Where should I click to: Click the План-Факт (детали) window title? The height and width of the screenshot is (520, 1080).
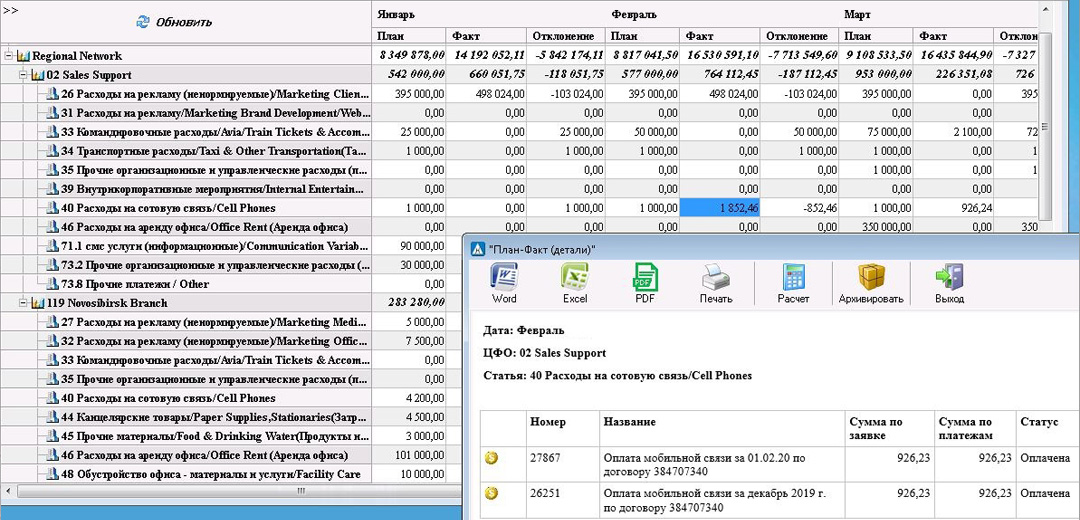pos(541,250)
